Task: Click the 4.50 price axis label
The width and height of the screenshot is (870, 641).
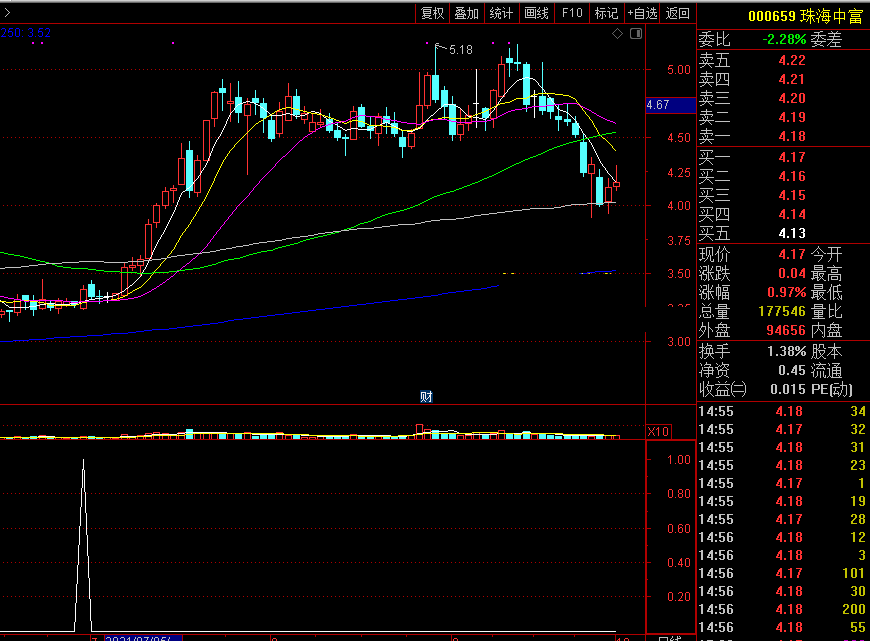Action: tap(679, 138)
